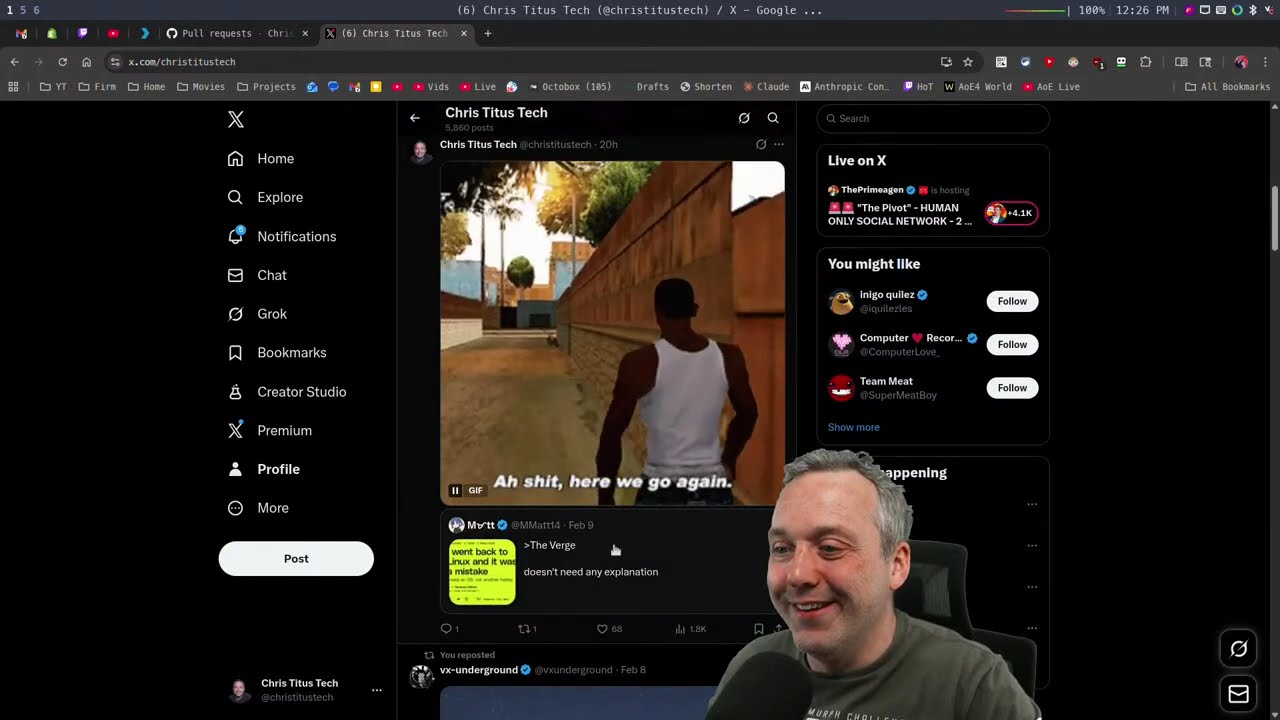Viewport: 1280px width, 720px height.
Task: Close the Chris Titus Tech X tab
Action: click(x=464, y=33)
